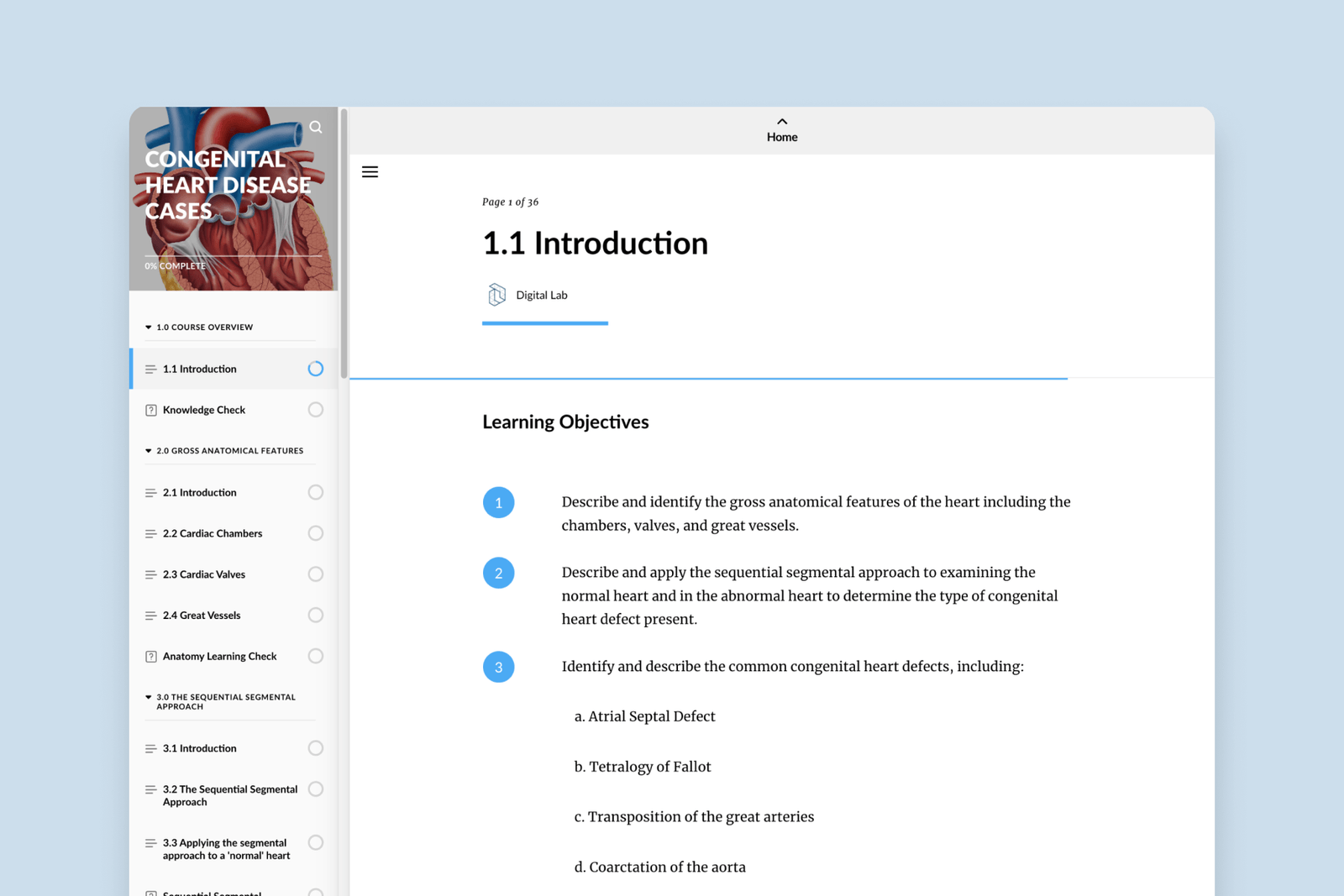Click the 'Page 1 of 36' indicator
Screen dimensions: 1344x896
point(510,202)
